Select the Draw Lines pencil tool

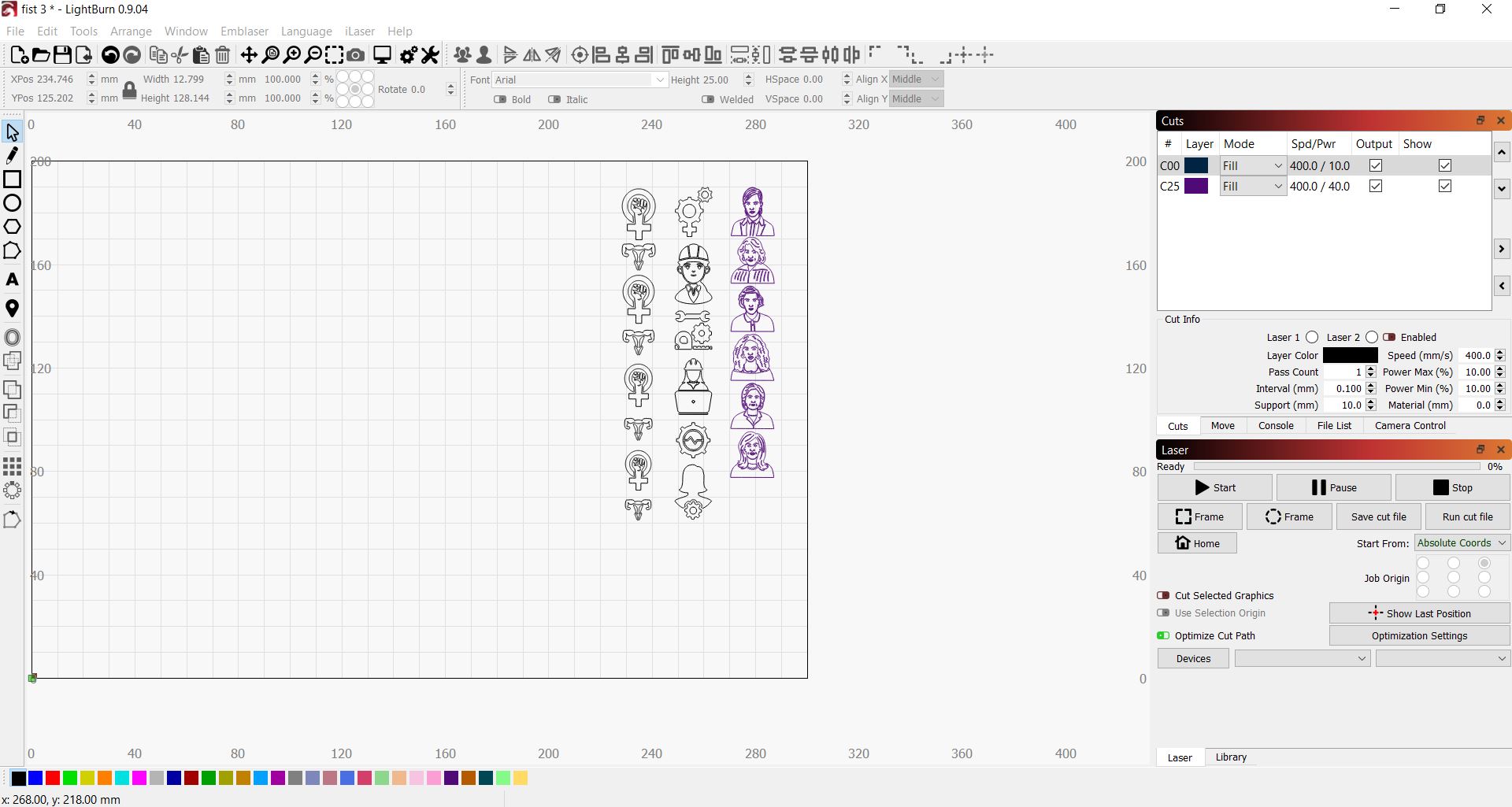point(12,155)
